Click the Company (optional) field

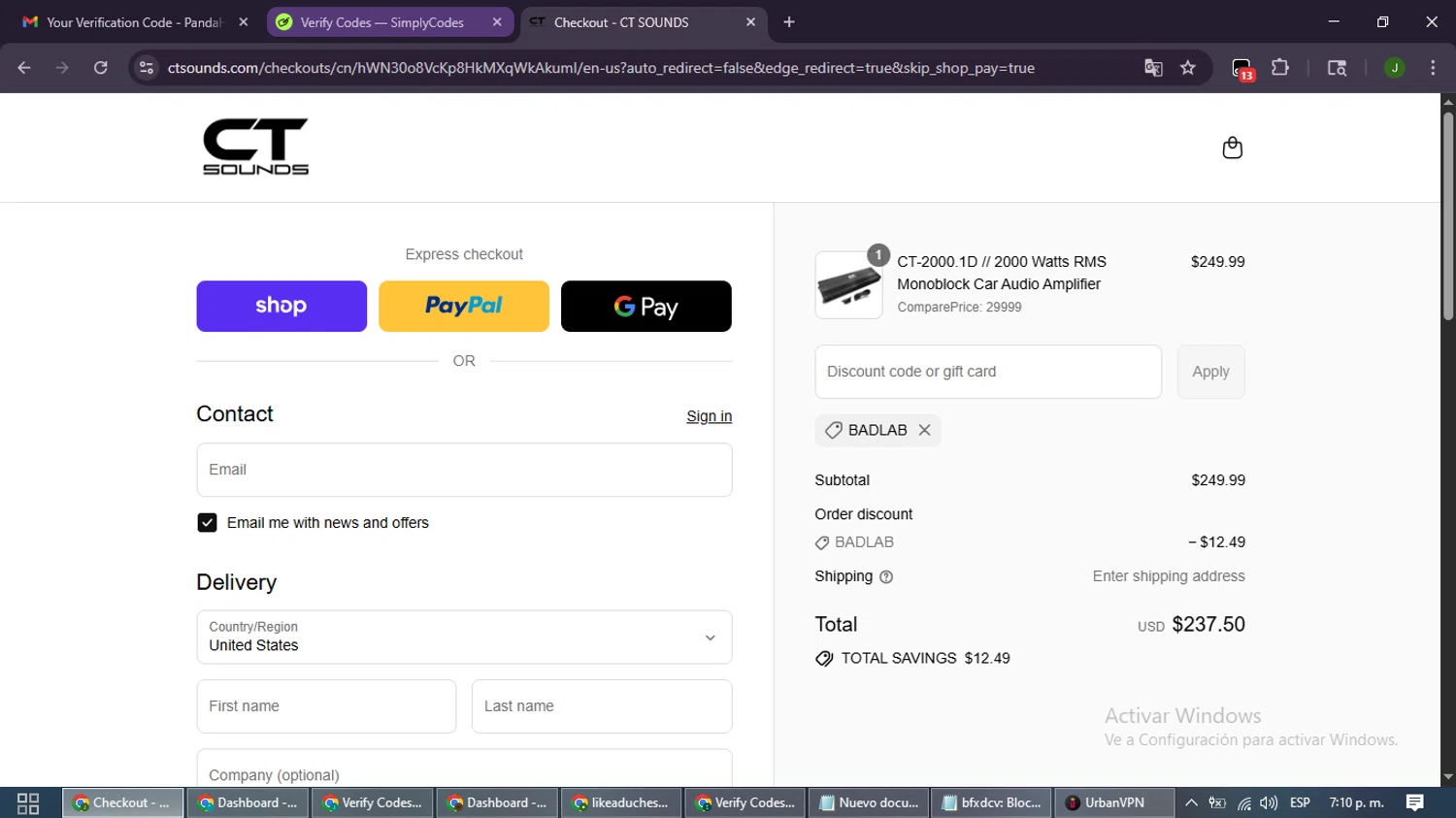click(x=464, y=769)
